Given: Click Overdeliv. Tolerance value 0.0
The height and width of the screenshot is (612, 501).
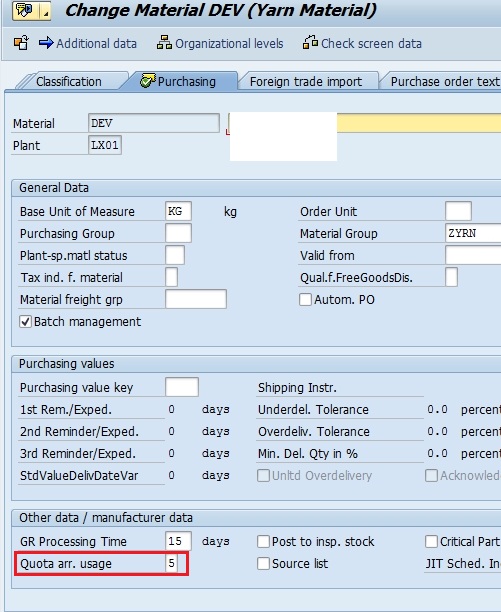Looking at the screenshot, I should (x=437, y=431).
